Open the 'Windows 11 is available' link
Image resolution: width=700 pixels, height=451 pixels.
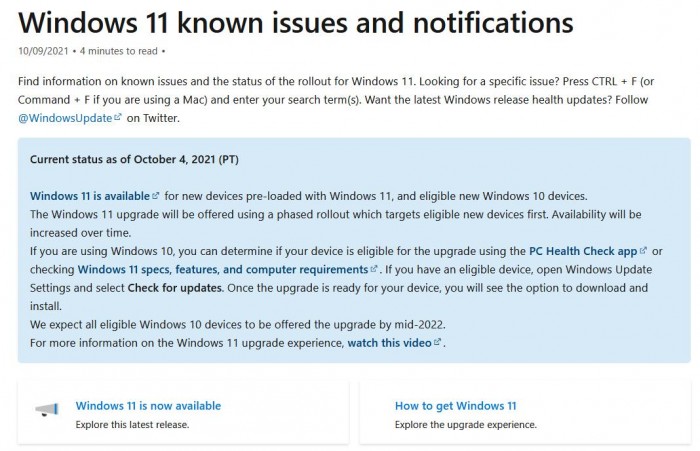click(90, 196)
